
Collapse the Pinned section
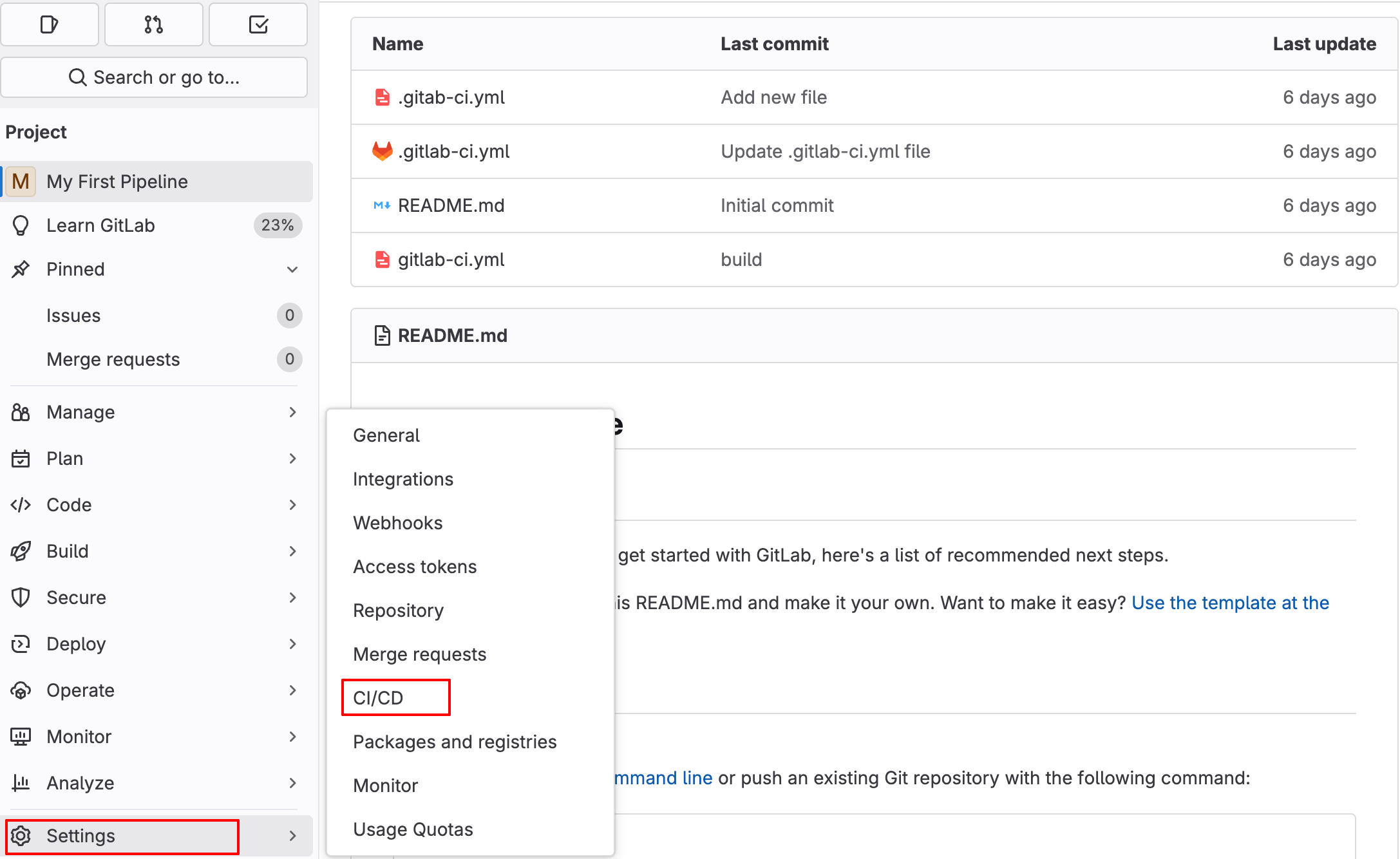tap(293, 269)
